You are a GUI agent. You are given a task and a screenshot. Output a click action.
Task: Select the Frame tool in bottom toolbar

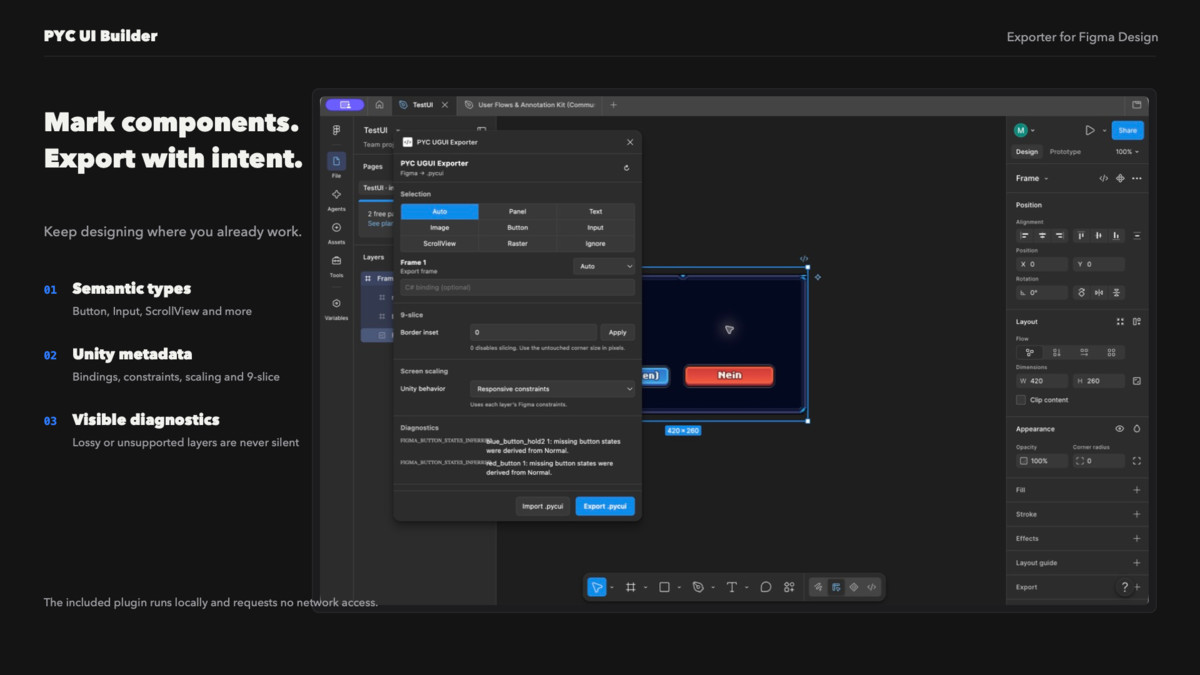coord(631,587)
